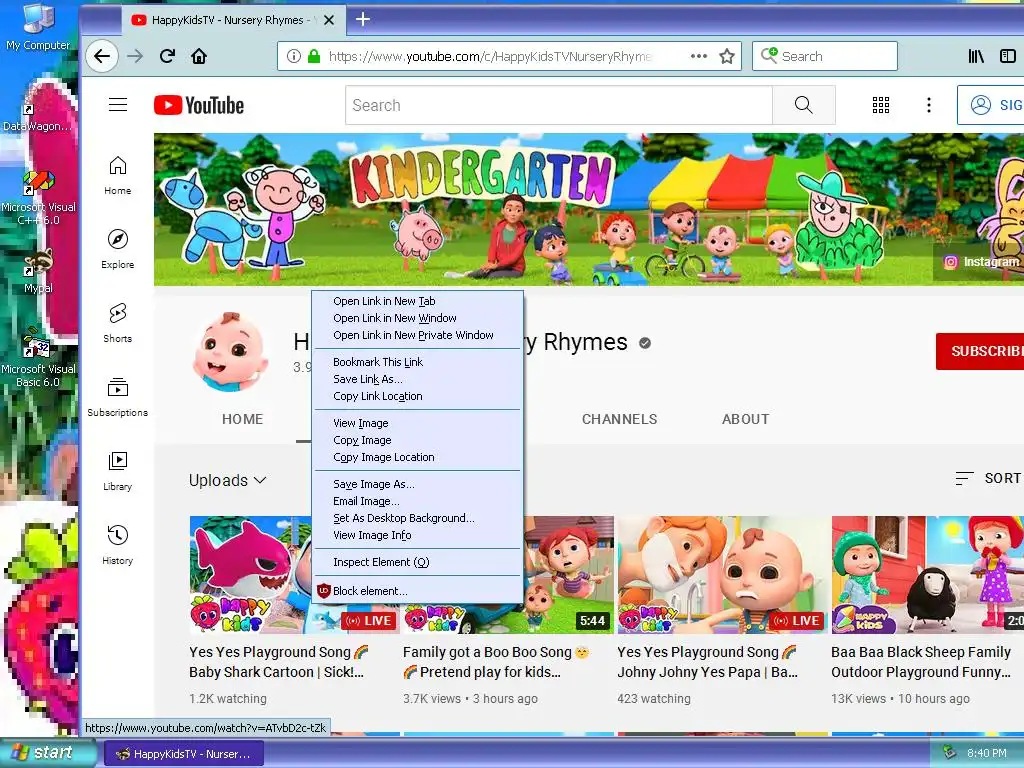Switch to the channel HOME tab
The height and width of the screenshot is (768, 1024).
(242, 419)
